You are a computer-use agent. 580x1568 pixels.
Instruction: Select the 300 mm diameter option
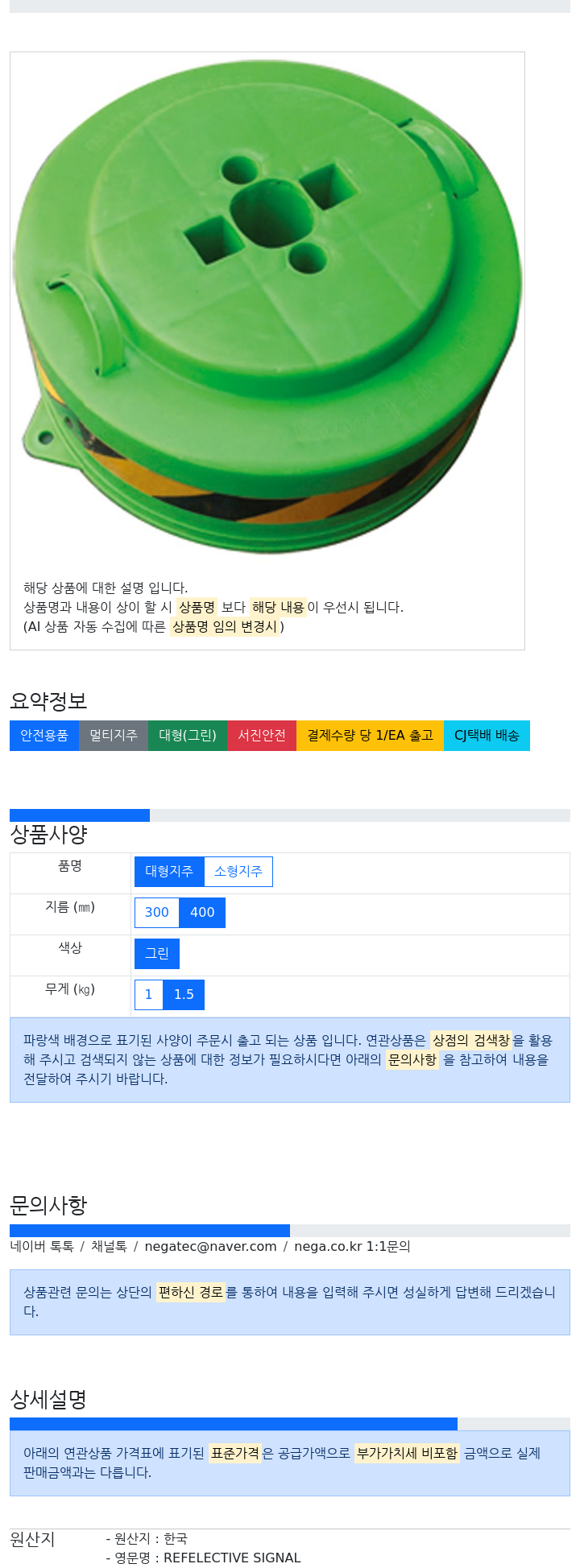click(x=157, y=913)
